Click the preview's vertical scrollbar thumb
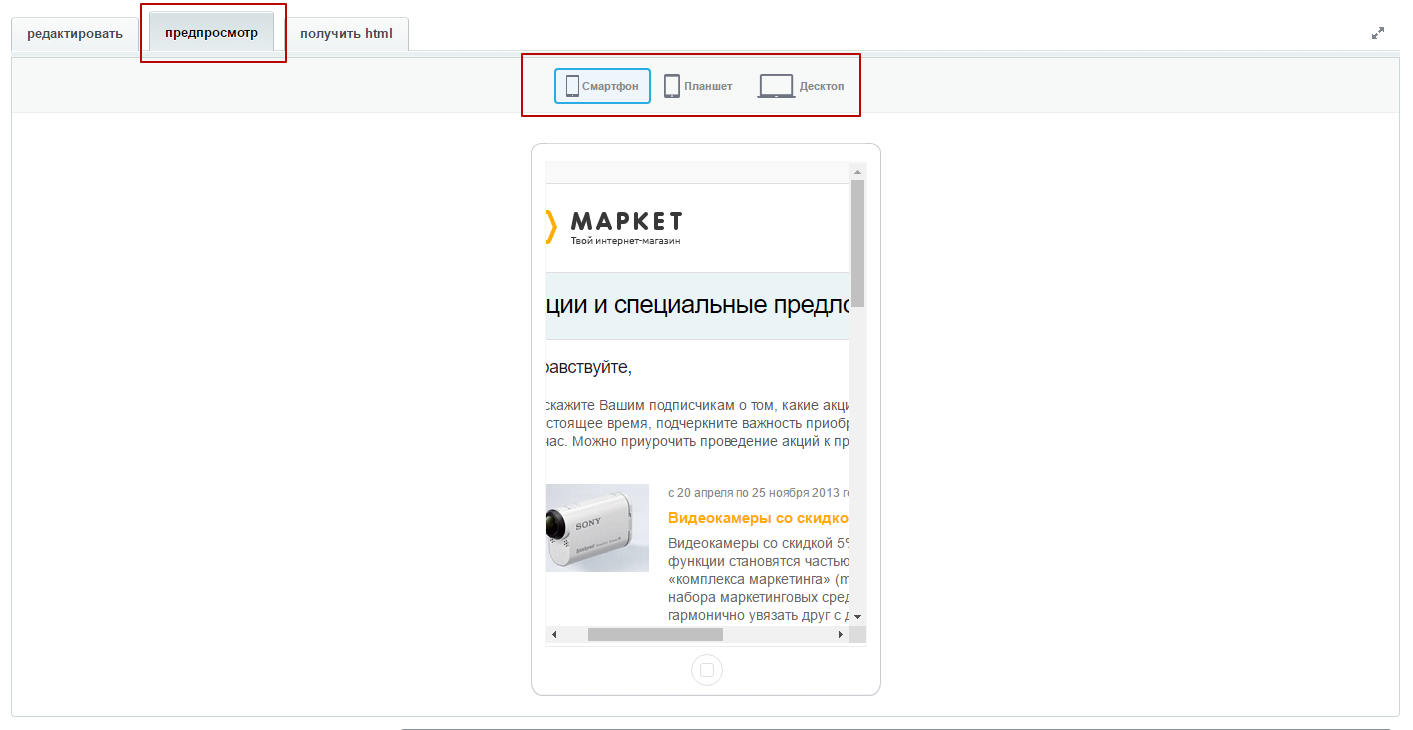The height and width of the screenshot is (730, 1413). [x=857, y=243]
